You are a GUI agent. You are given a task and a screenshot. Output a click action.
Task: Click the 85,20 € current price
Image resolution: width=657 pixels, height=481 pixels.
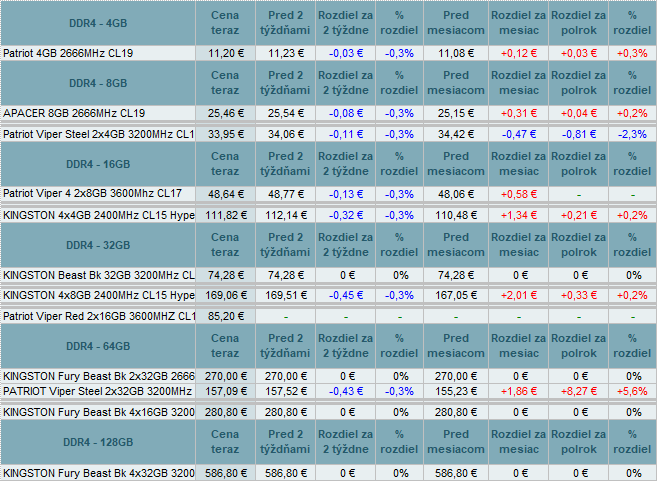(x=226, y=316)
